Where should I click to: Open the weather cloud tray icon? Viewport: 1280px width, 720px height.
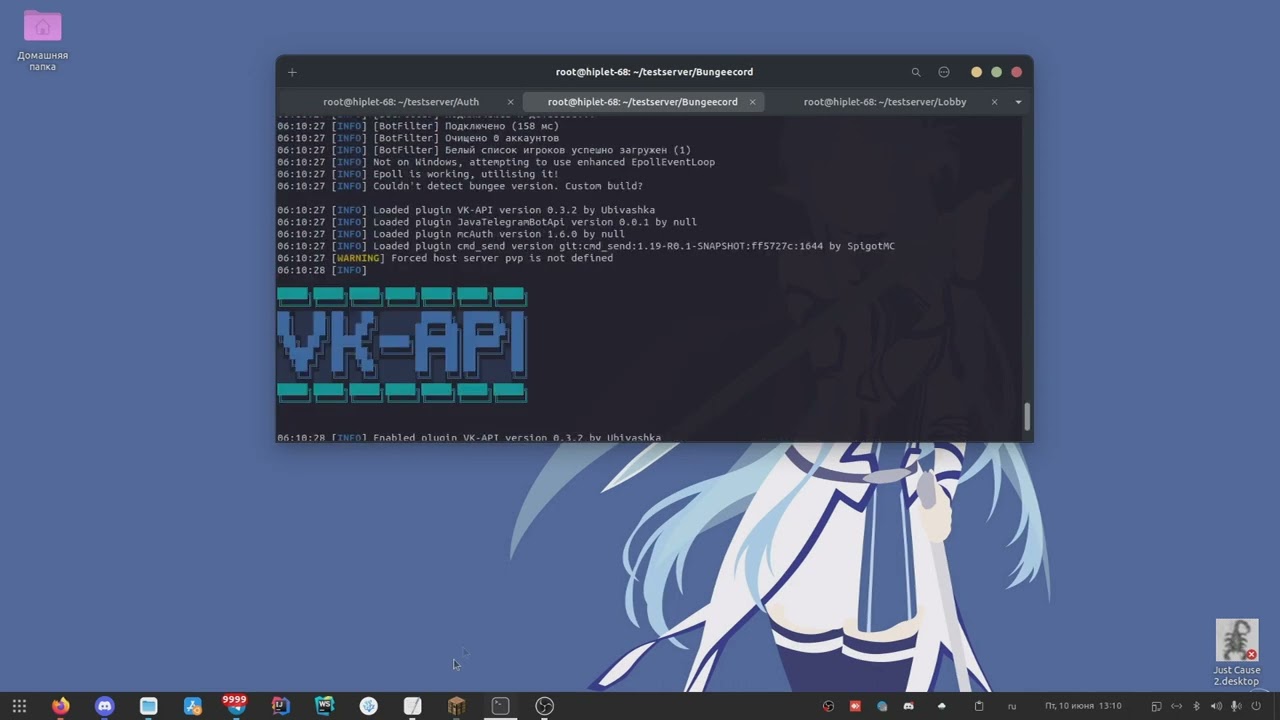tap(941, 706)
